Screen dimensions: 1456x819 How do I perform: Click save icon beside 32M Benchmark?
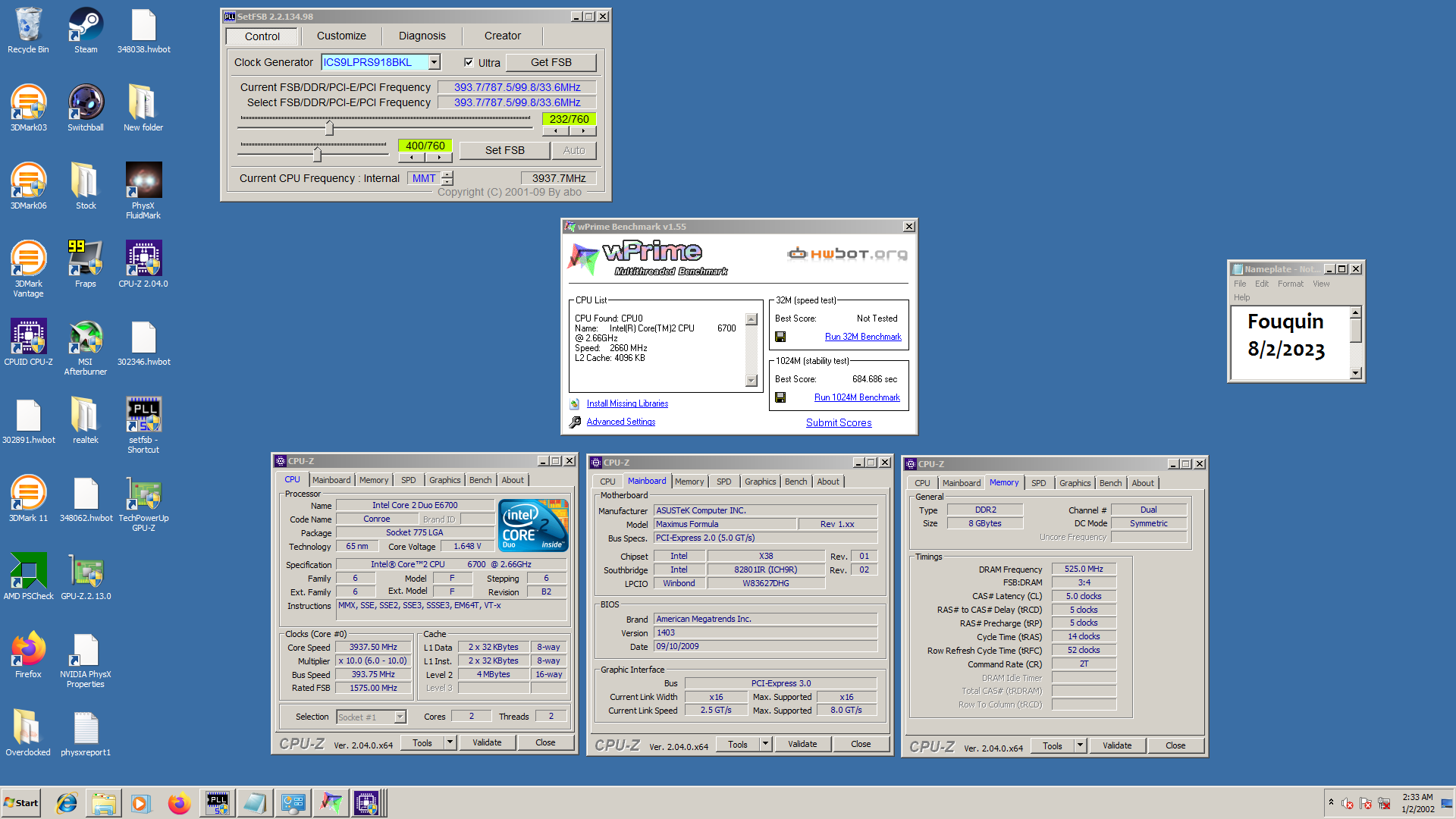click(x=780, y=337)
